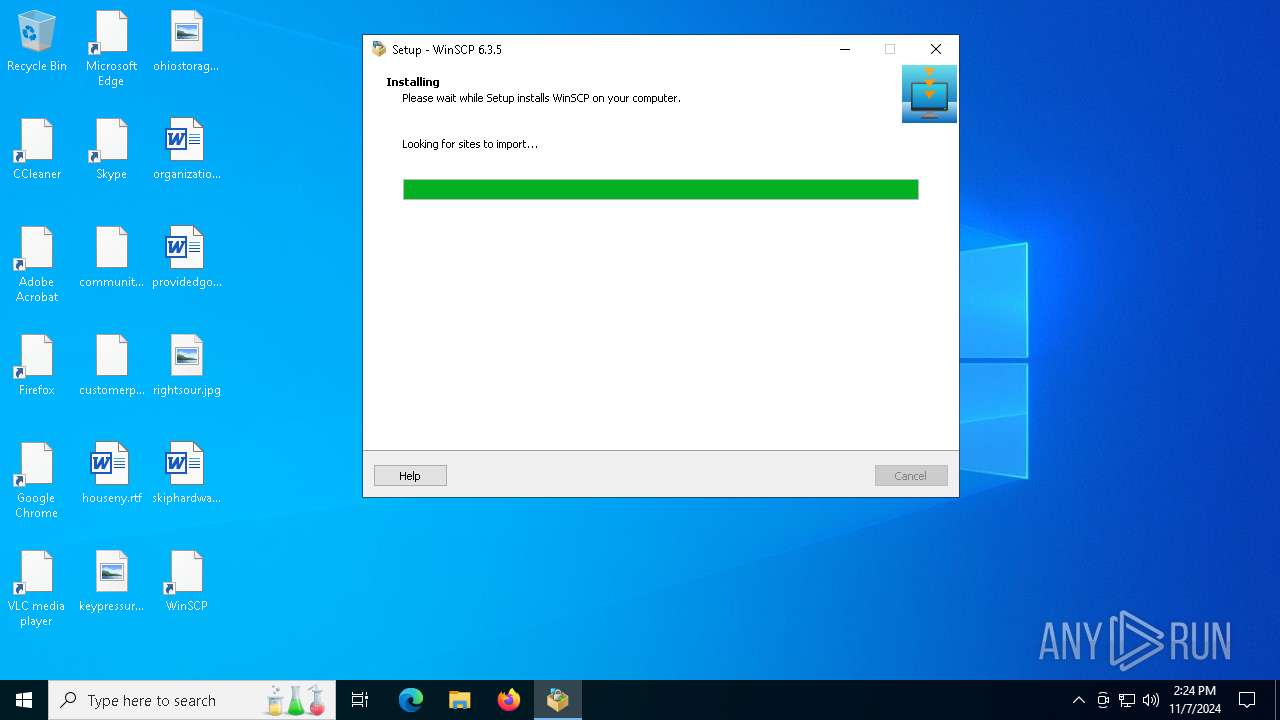Open CCleaner desktop shortcut
1280x720 pixels.
(x=36, y=150)
